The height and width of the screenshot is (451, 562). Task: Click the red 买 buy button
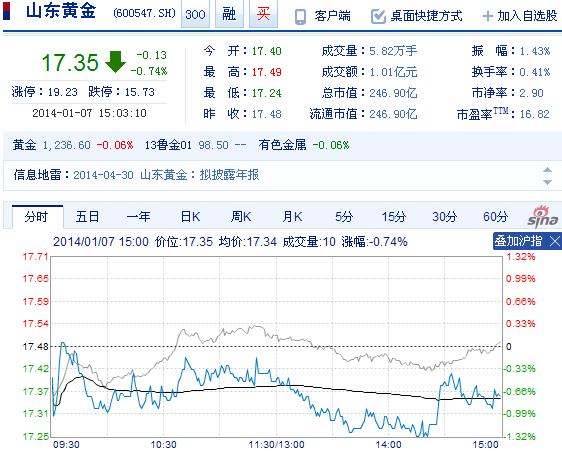pos(263,14)
